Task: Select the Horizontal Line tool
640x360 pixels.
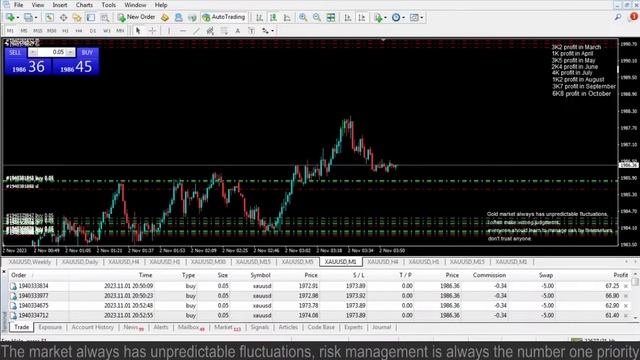Action: [182, 31]
